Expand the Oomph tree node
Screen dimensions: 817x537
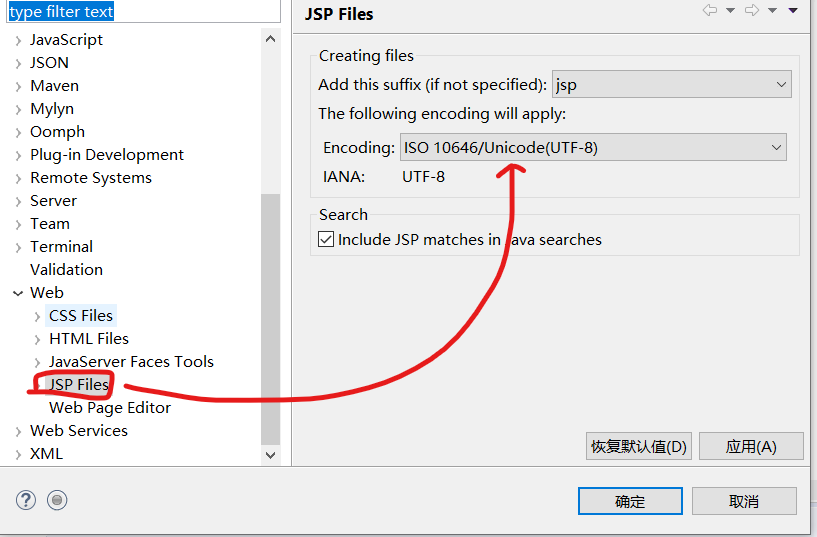pyautogui.click(x=18, y=132)
